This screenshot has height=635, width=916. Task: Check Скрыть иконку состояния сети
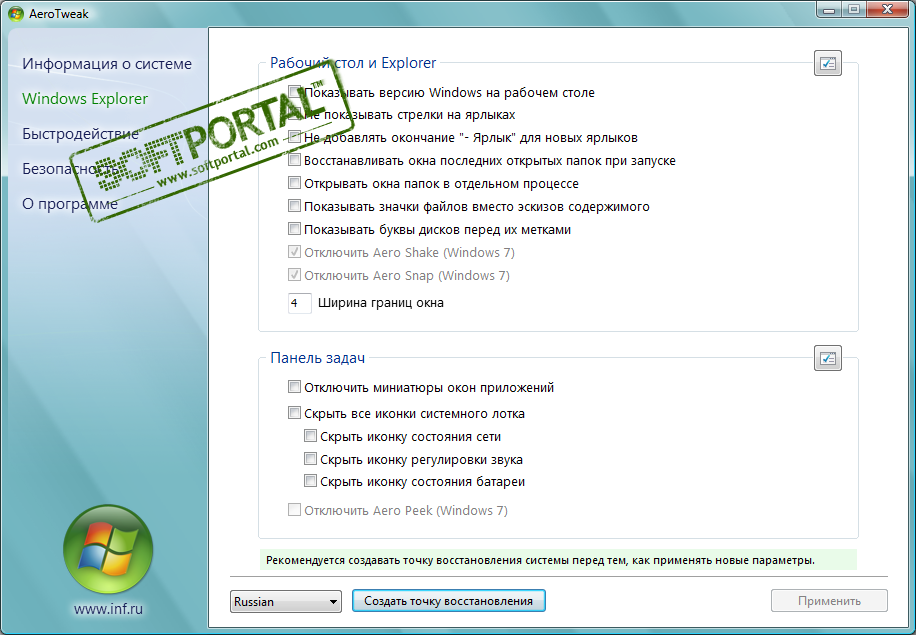coord(310,436)
